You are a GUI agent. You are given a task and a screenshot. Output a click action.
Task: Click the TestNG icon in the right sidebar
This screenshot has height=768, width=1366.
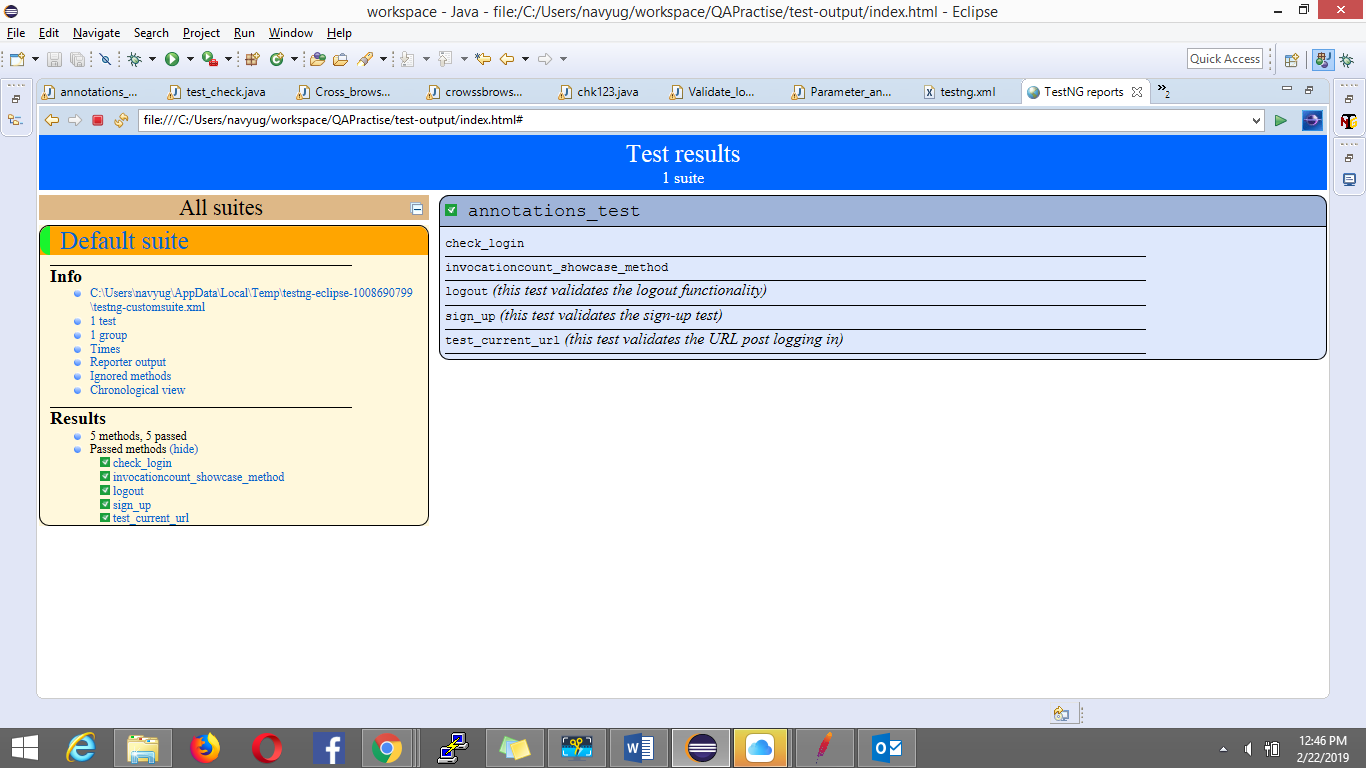tap(1350, 122)
